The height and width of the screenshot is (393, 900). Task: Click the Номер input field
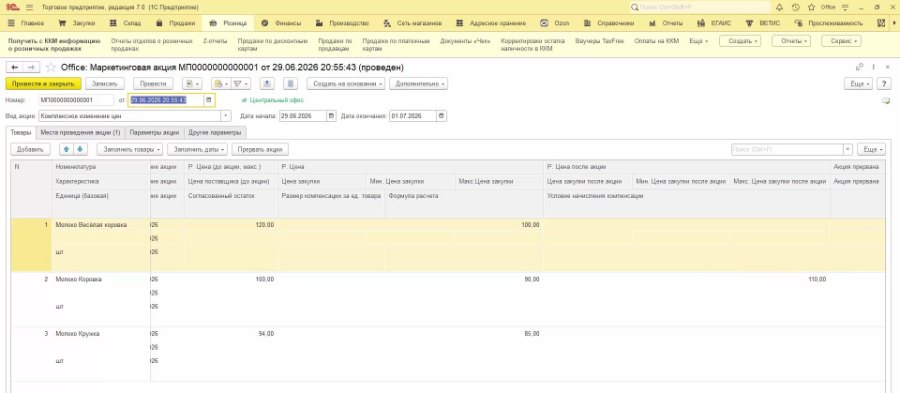click(76, 100)
